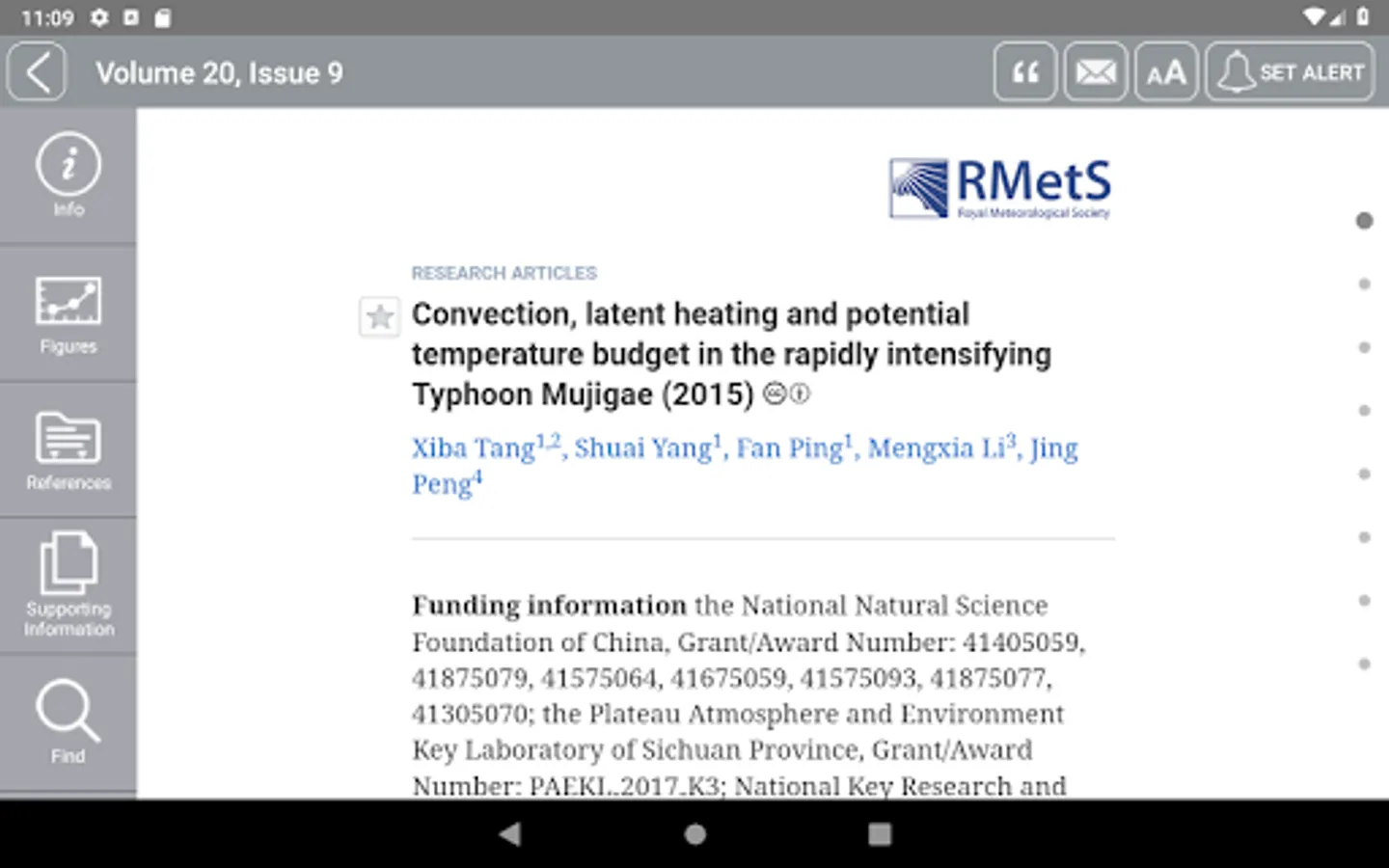This screenshot has width=1389, height=868.
Task: Jump to sixth section dot marker
Action: coord(1364,537)
